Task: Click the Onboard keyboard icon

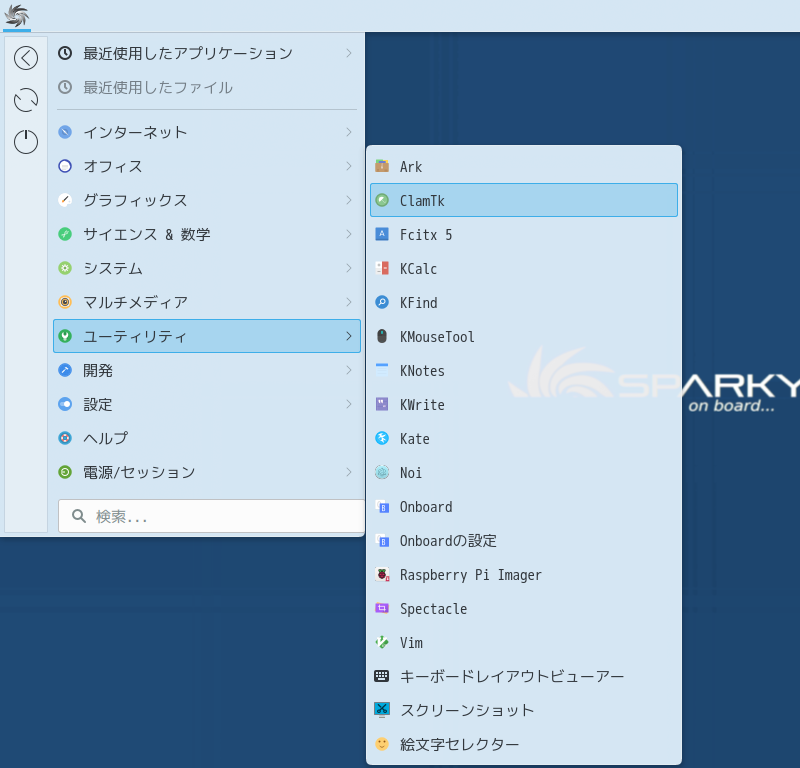Action: (382, 506)
